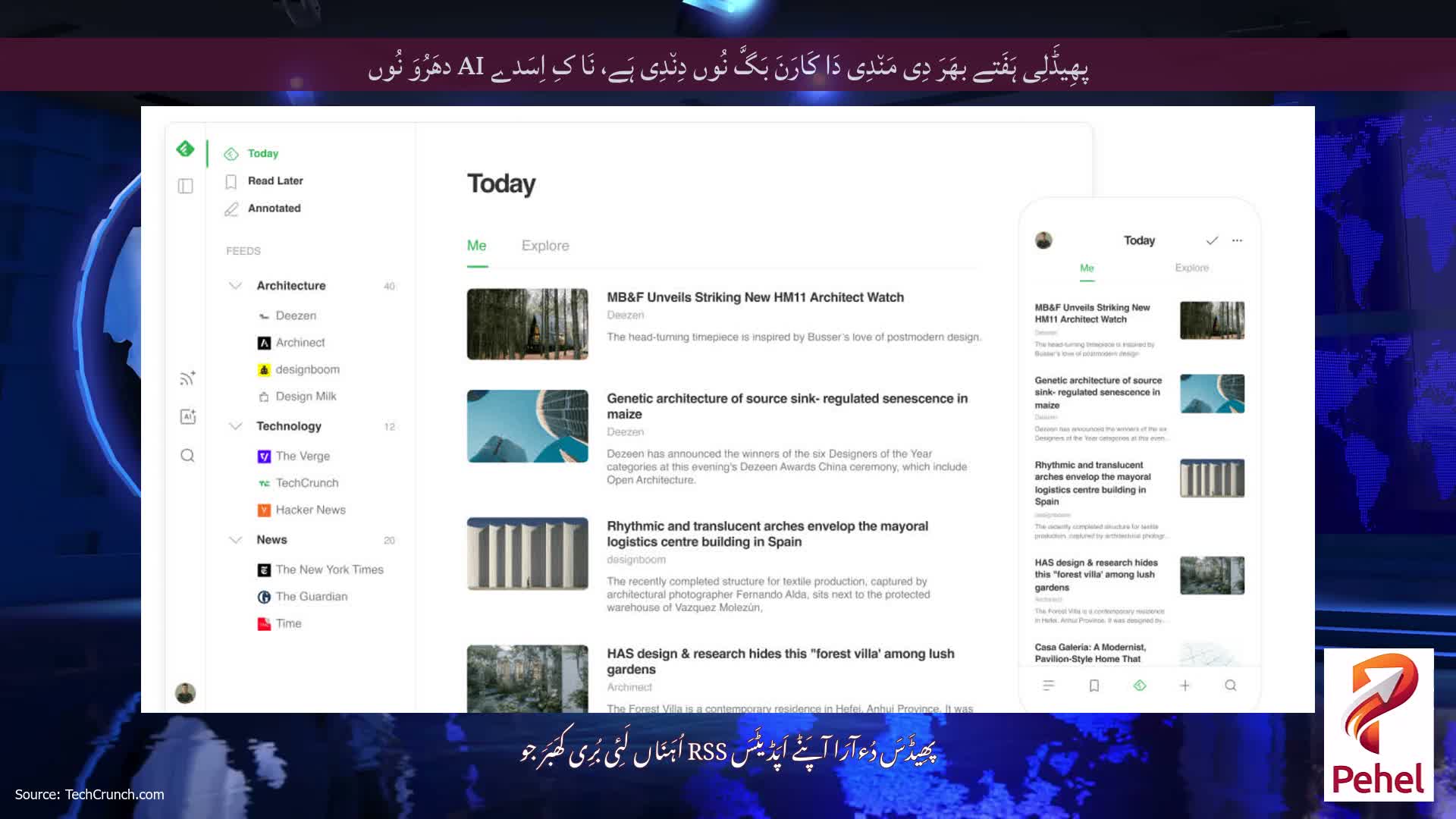Click the green Feedly logo icon
1456x819 pixels.
click(185, 149)
